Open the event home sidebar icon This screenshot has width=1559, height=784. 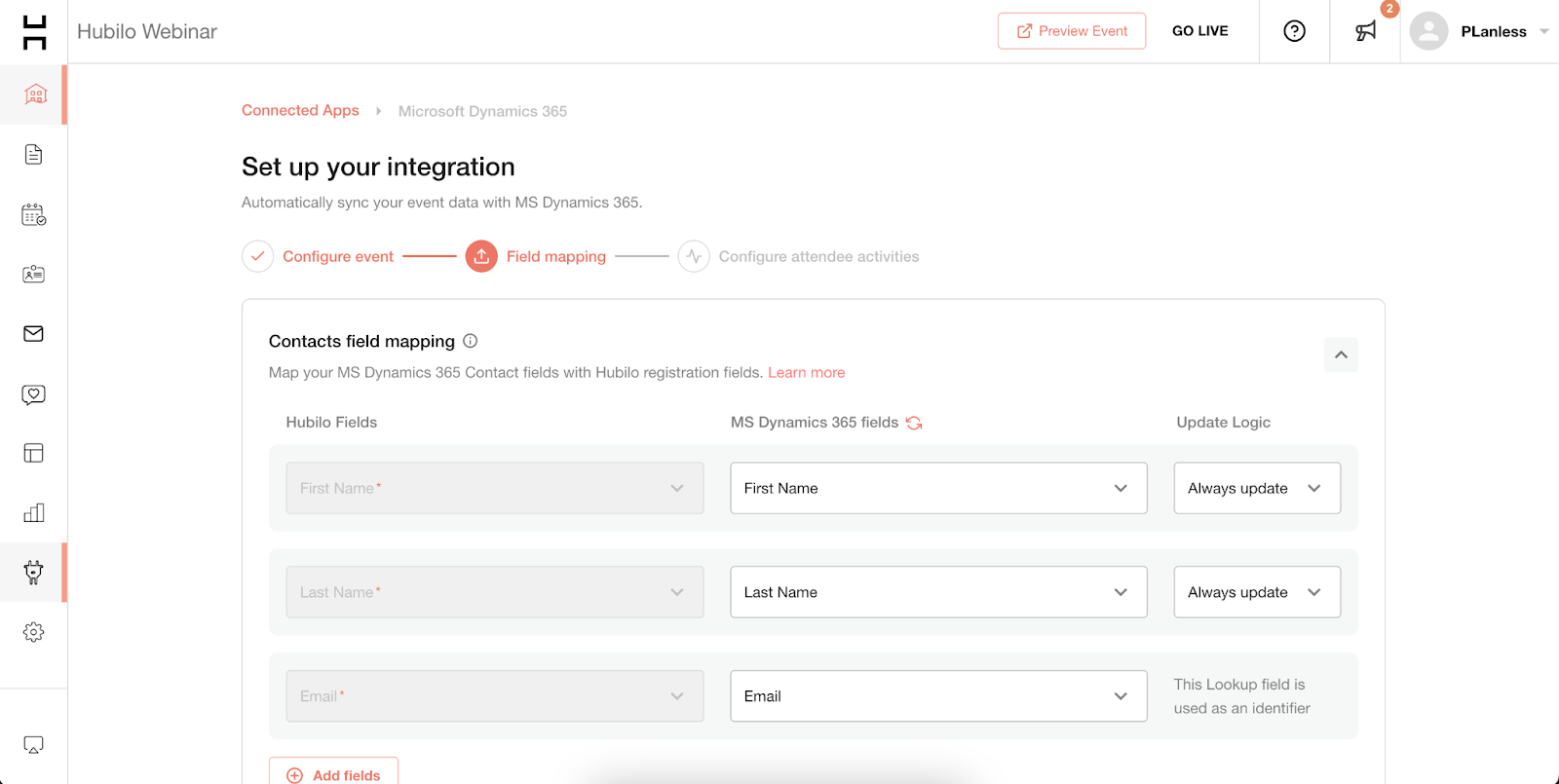click(35, 94)
